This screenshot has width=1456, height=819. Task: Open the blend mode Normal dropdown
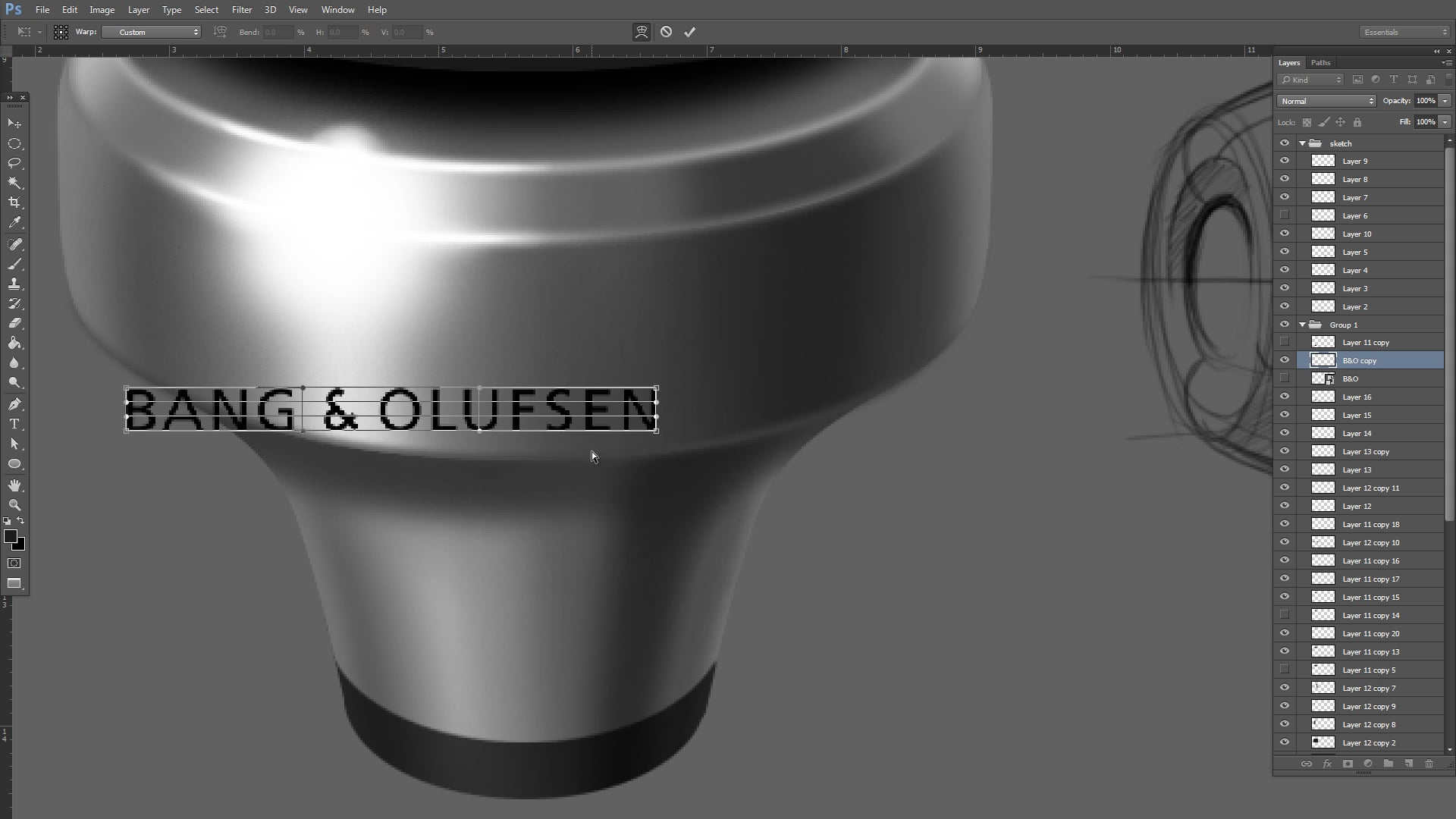click(1326, 101)
